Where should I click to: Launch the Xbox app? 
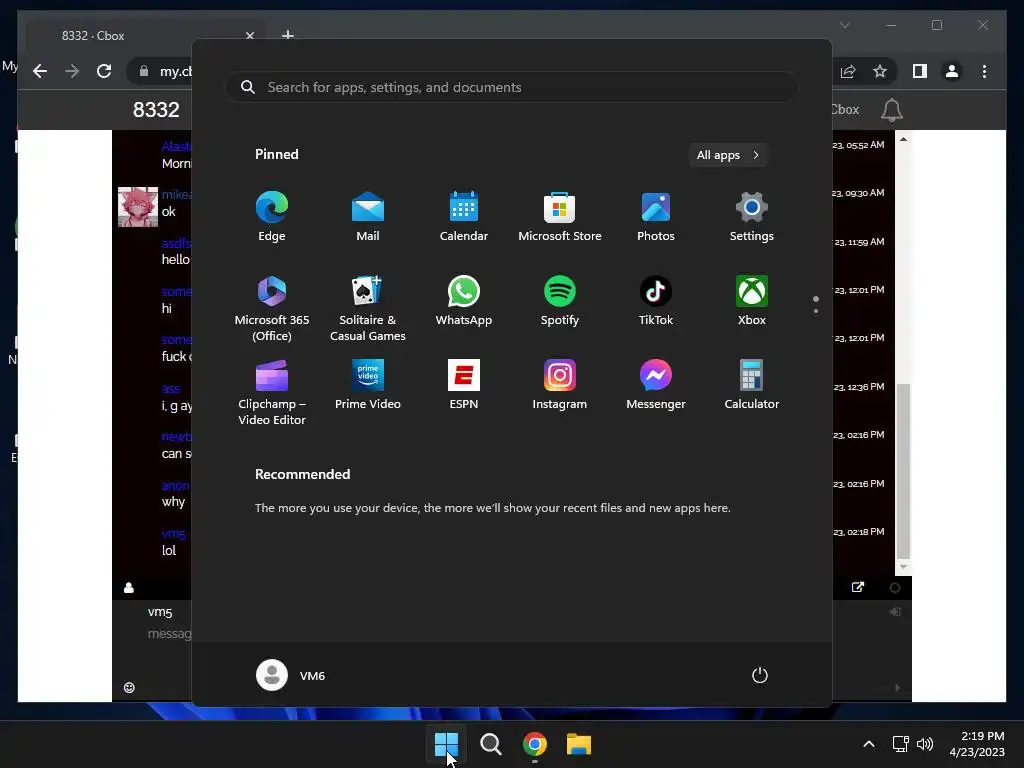752,300
